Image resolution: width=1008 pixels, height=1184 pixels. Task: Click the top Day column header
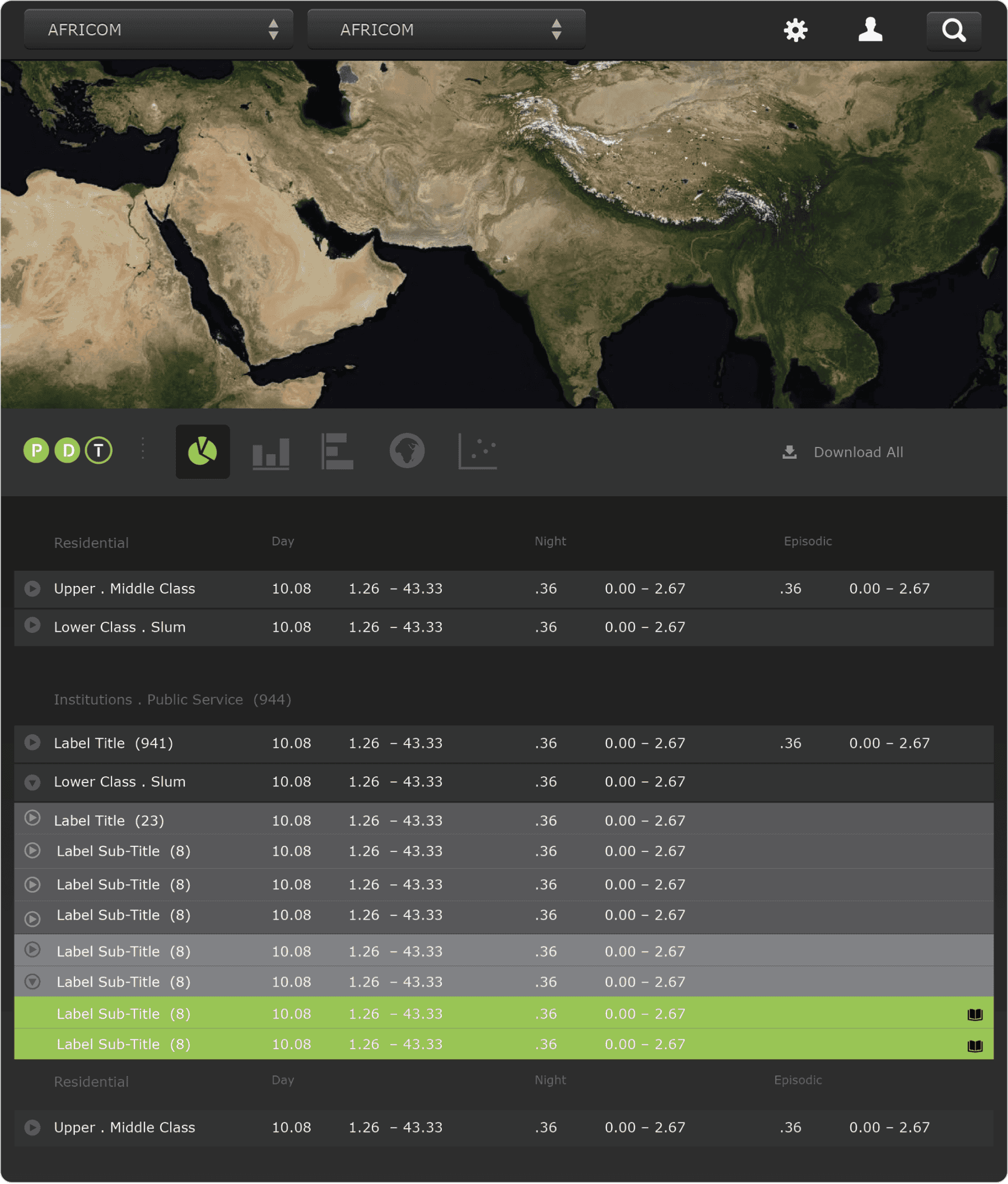[283, 542]
